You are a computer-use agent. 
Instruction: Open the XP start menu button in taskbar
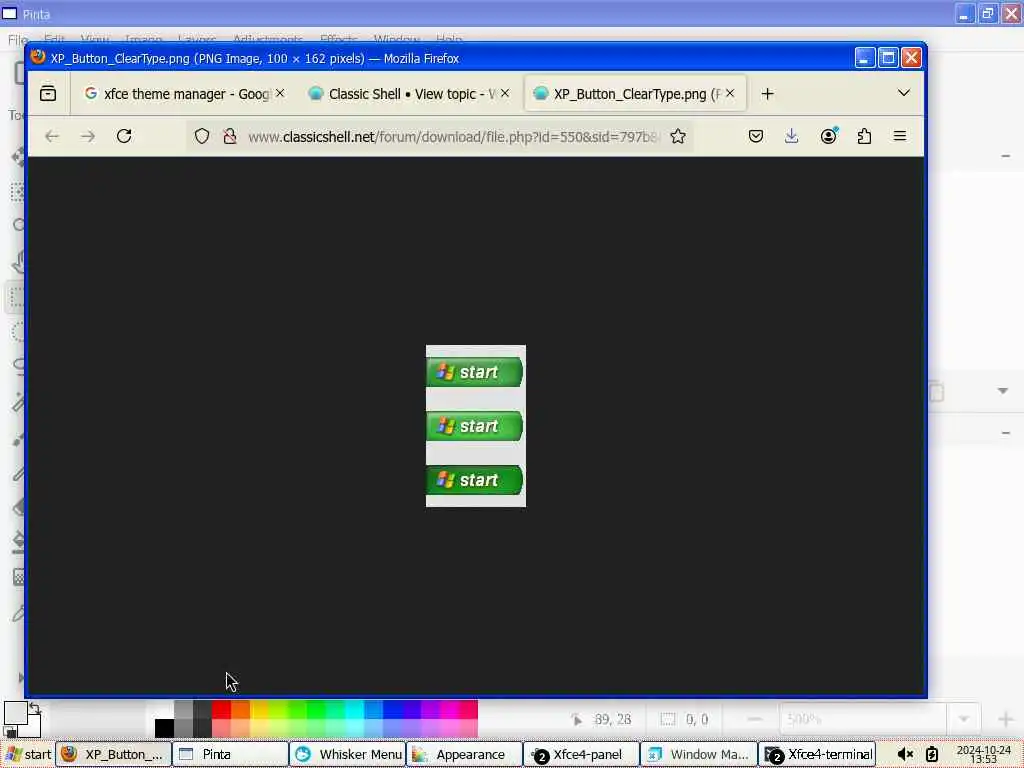click(x=27, y=754)
